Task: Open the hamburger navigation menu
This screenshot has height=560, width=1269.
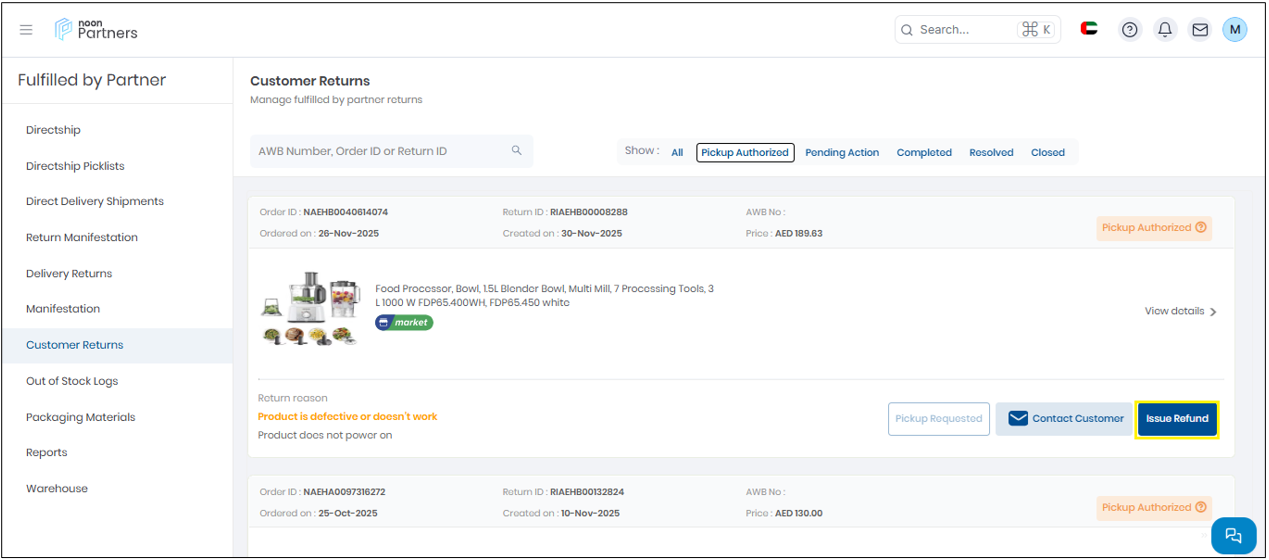Action: coord(26,30)
